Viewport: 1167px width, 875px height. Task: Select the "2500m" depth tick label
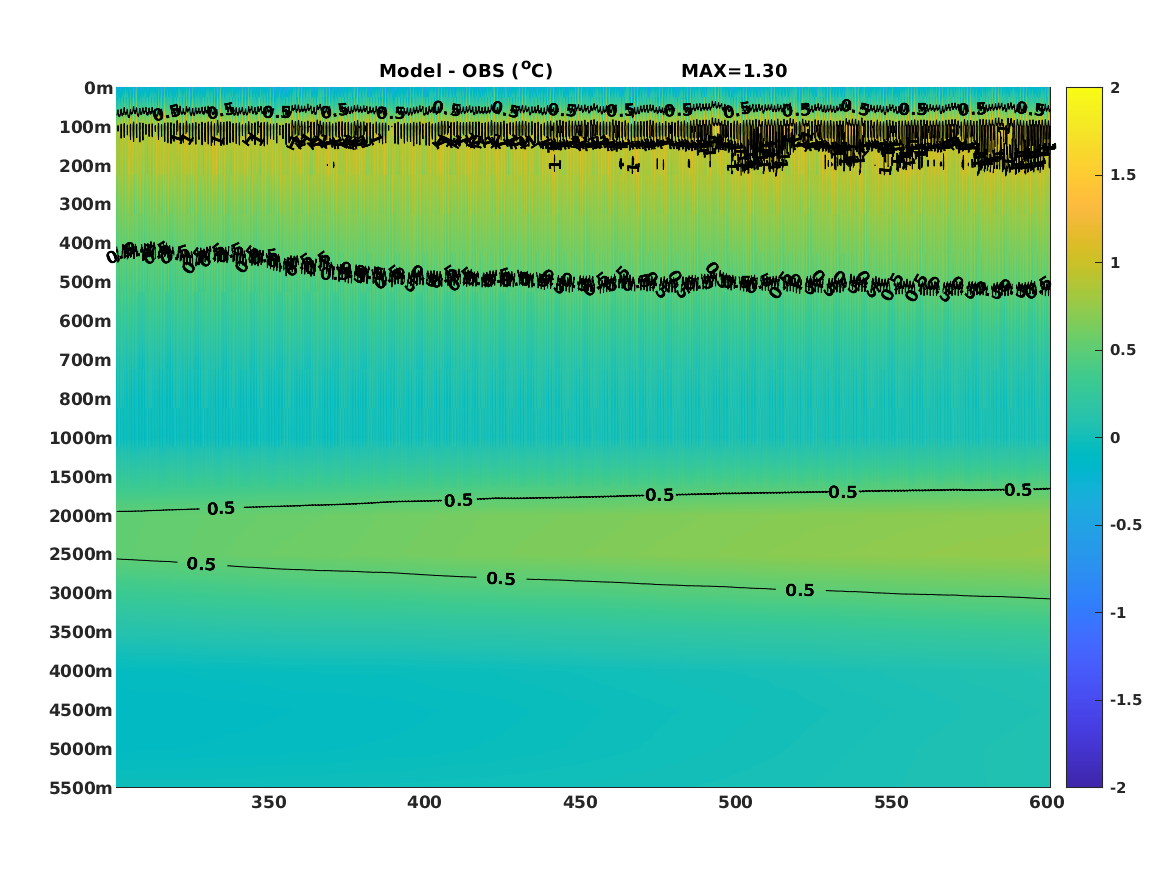click(x=81, y=554)
